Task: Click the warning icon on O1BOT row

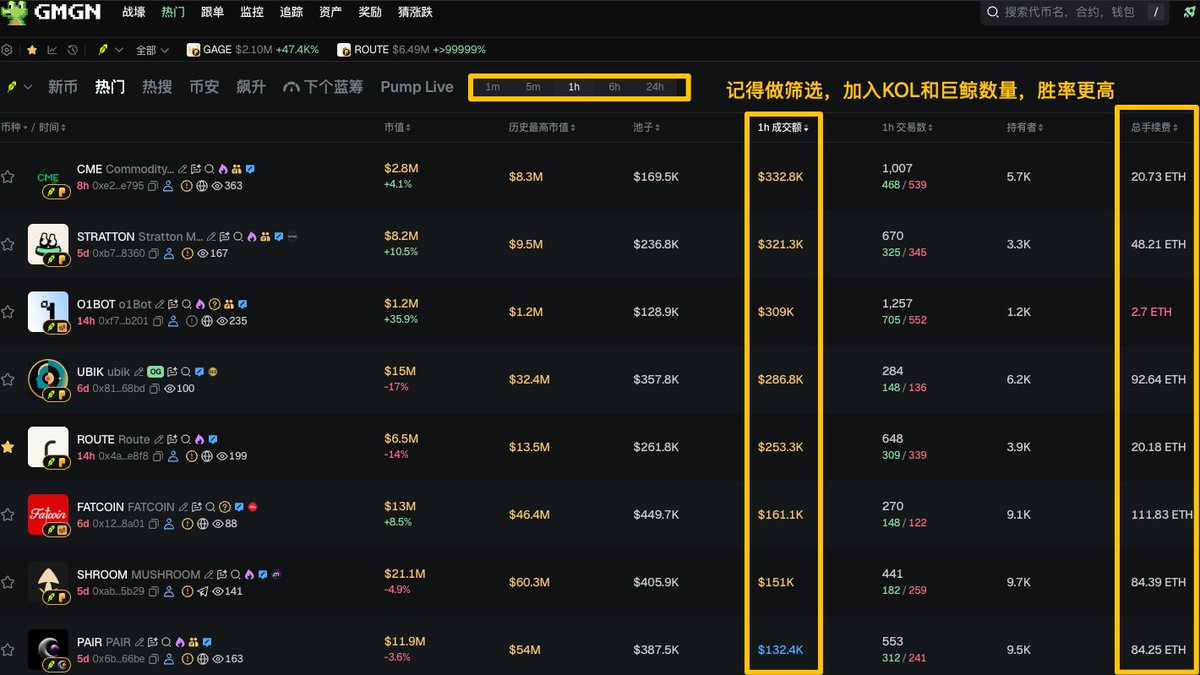Action: [x=191, y=321]
